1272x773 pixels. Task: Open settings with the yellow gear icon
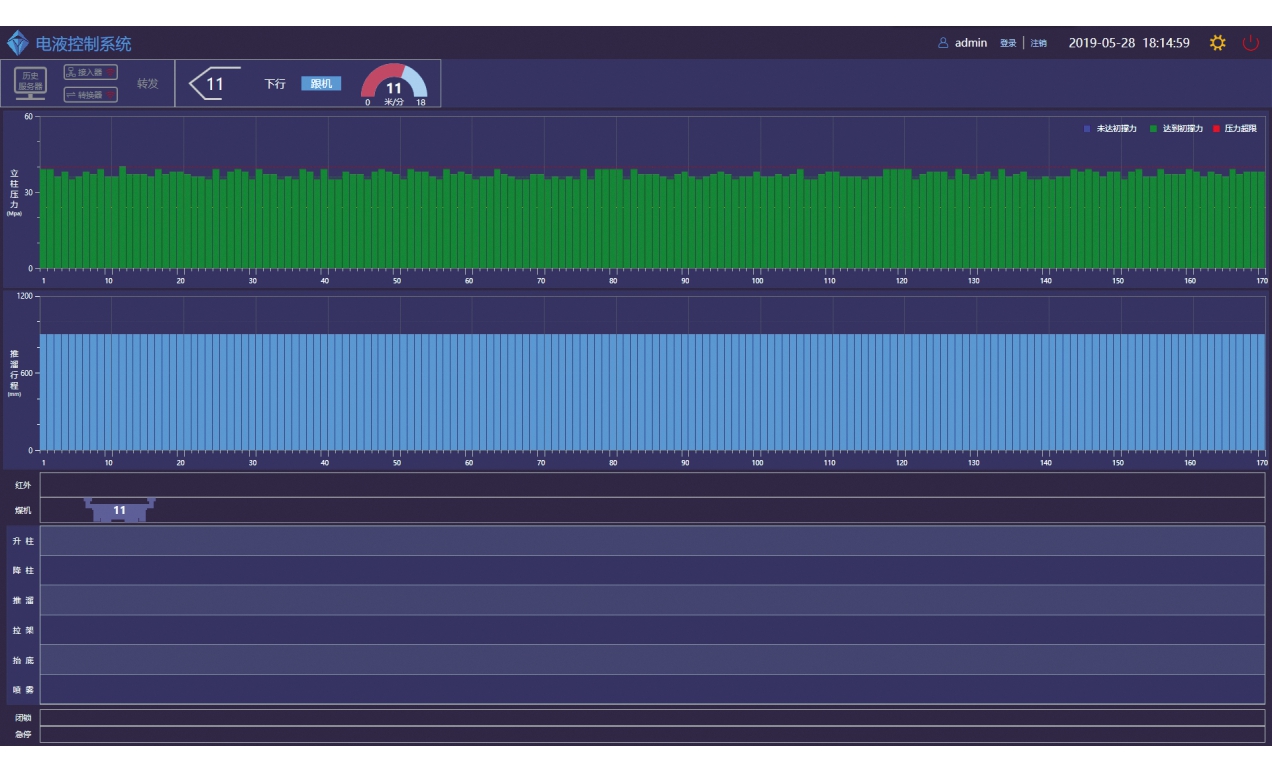pyautogui.click(x=1217, y=43)
